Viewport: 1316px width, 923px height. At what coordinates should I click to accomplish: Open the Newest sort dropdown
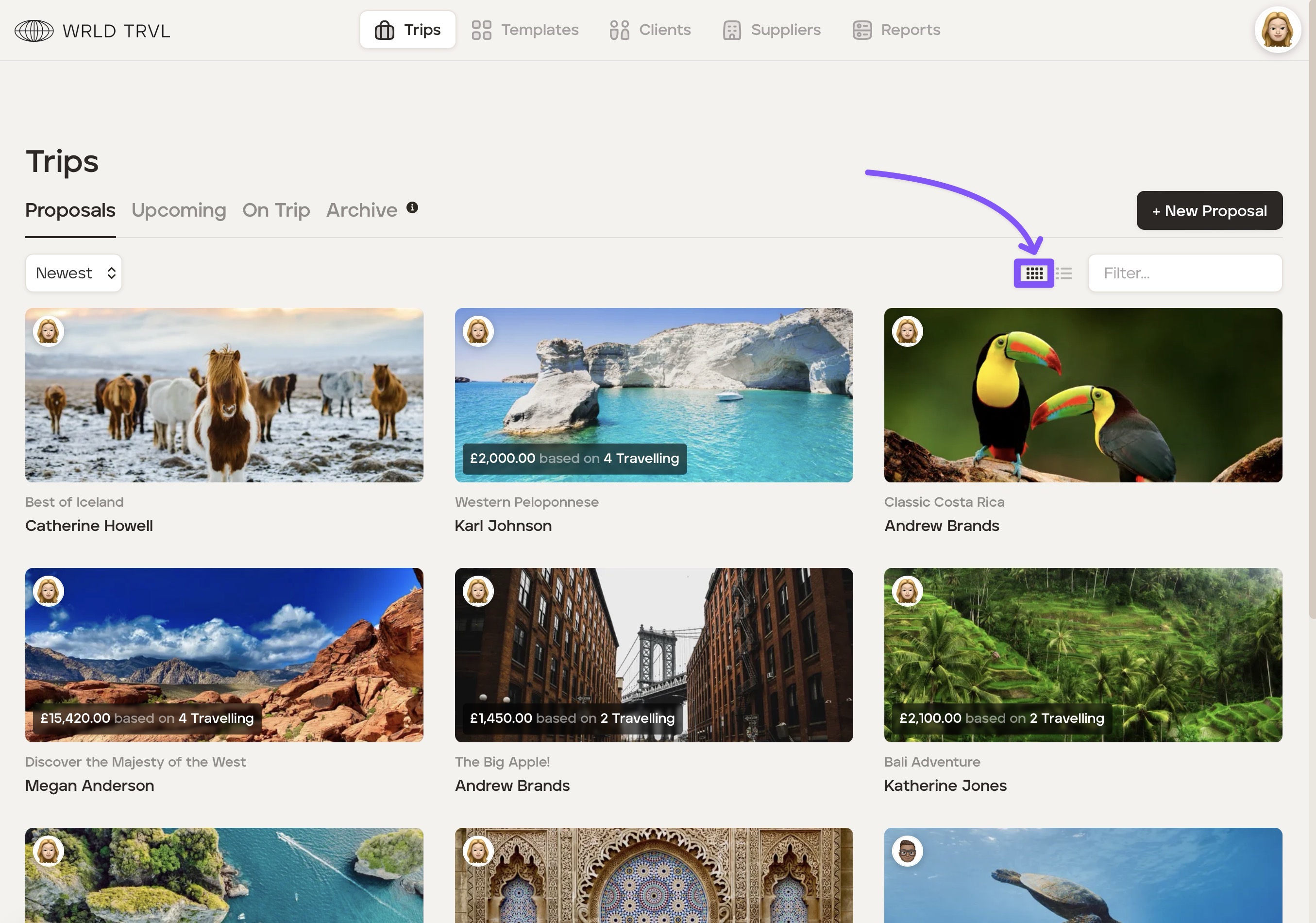click(73, 273)
